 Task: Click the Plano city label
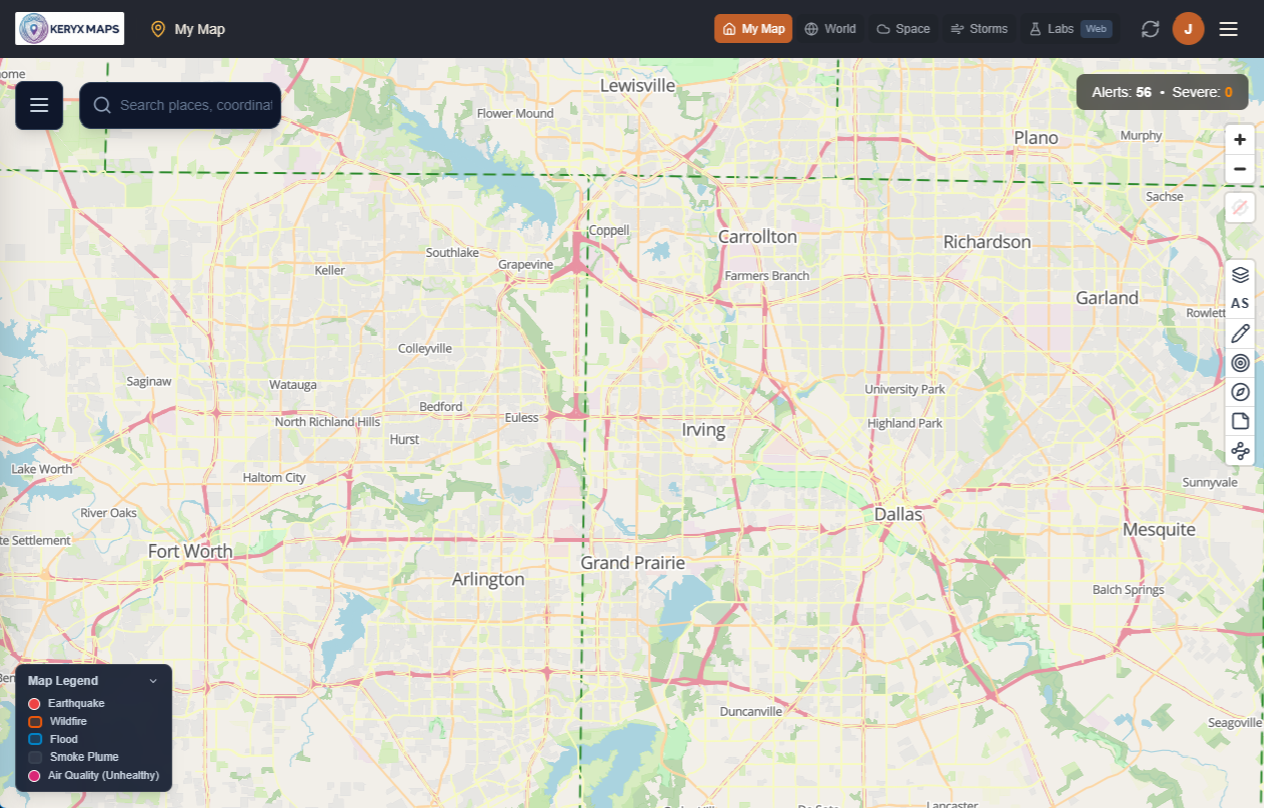(1036, 138)
